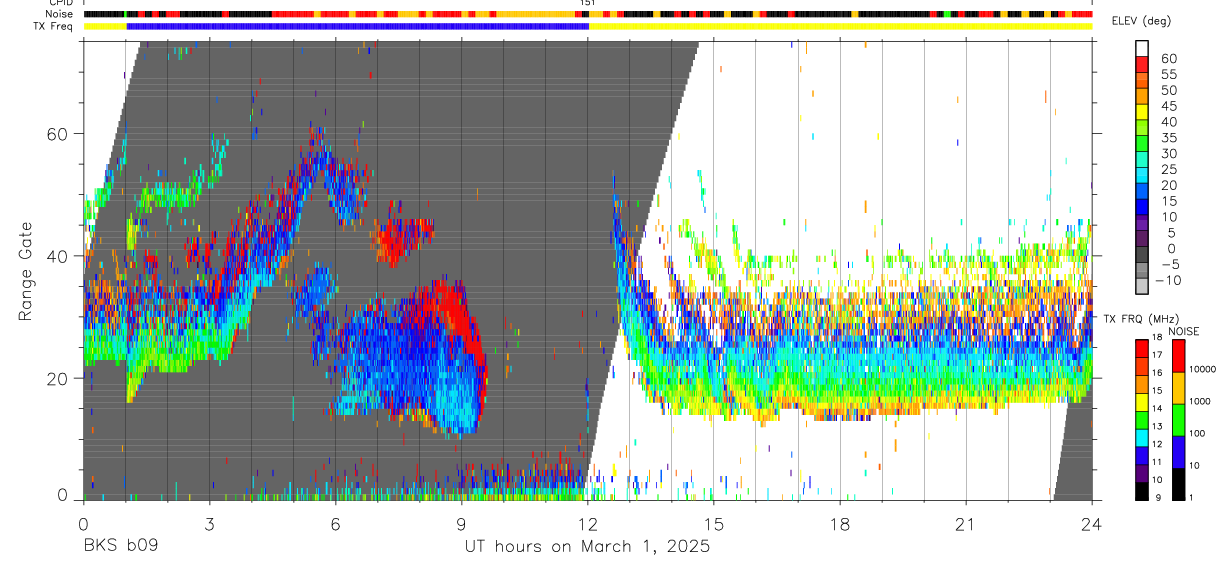Click the 'TX FRQ (MHz)' legend title
Screen dimensions: 1228x567
(1140, 319)
